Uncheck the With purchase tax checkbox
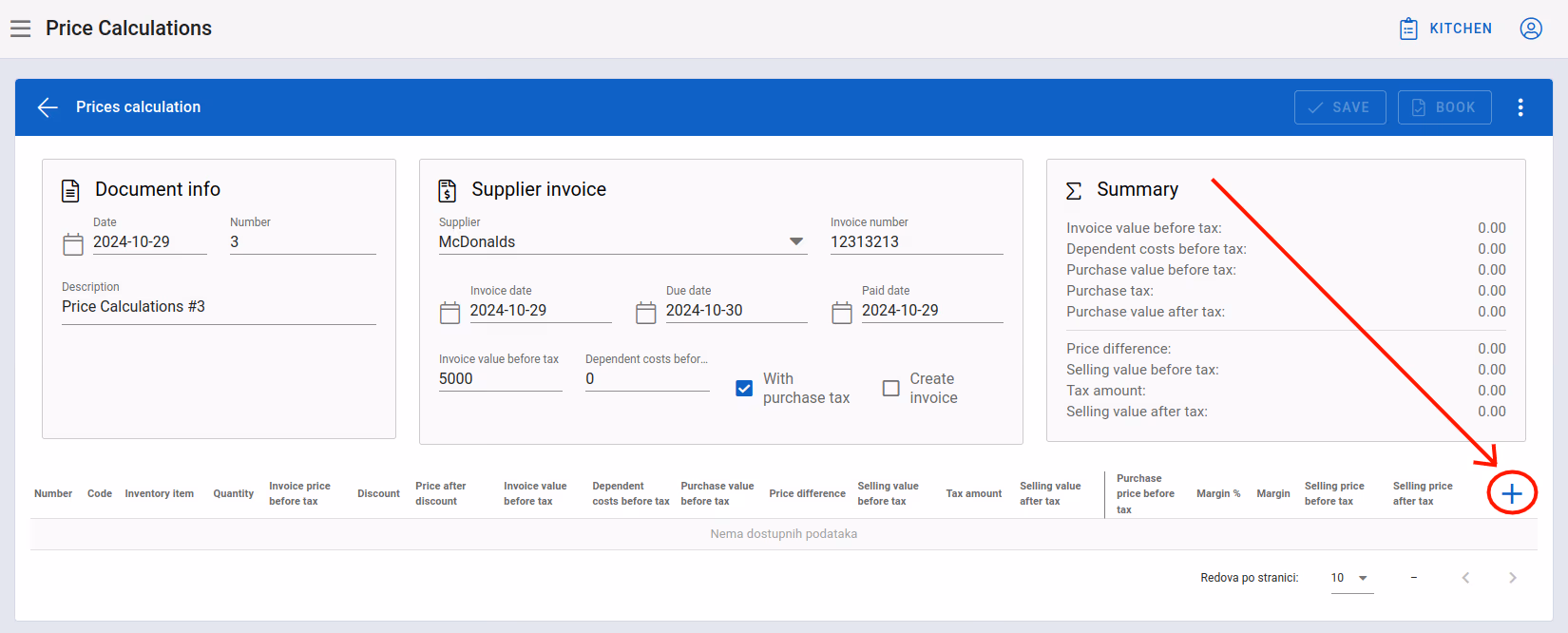 point(744,388)
